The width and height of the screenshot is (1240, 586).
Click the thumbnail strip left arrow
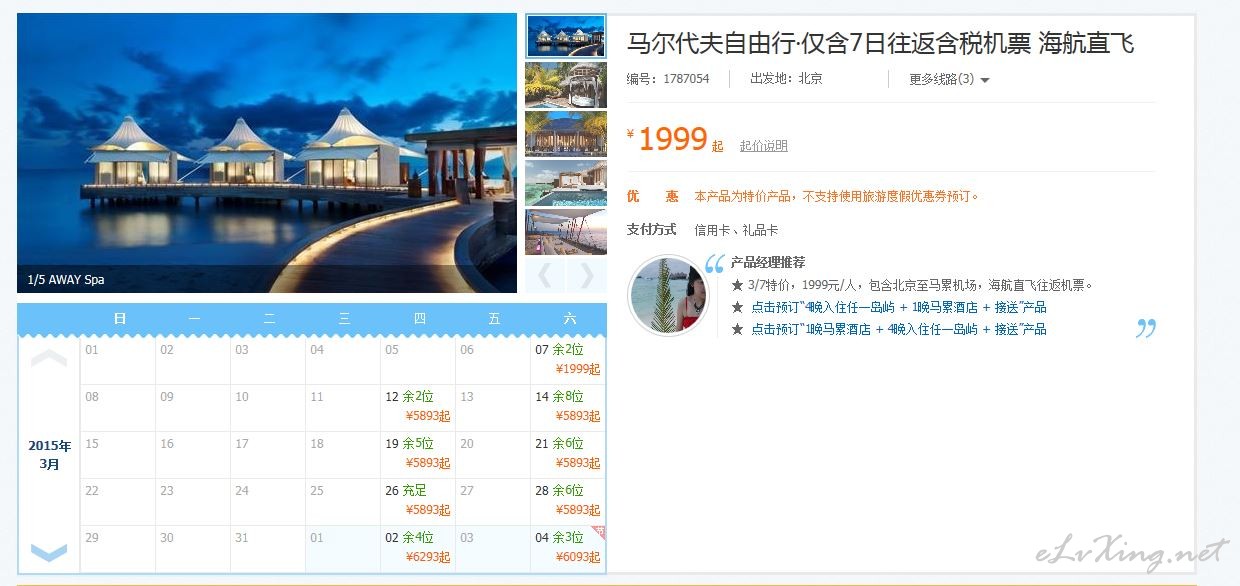pyautogui.click(x=544, y=276)
